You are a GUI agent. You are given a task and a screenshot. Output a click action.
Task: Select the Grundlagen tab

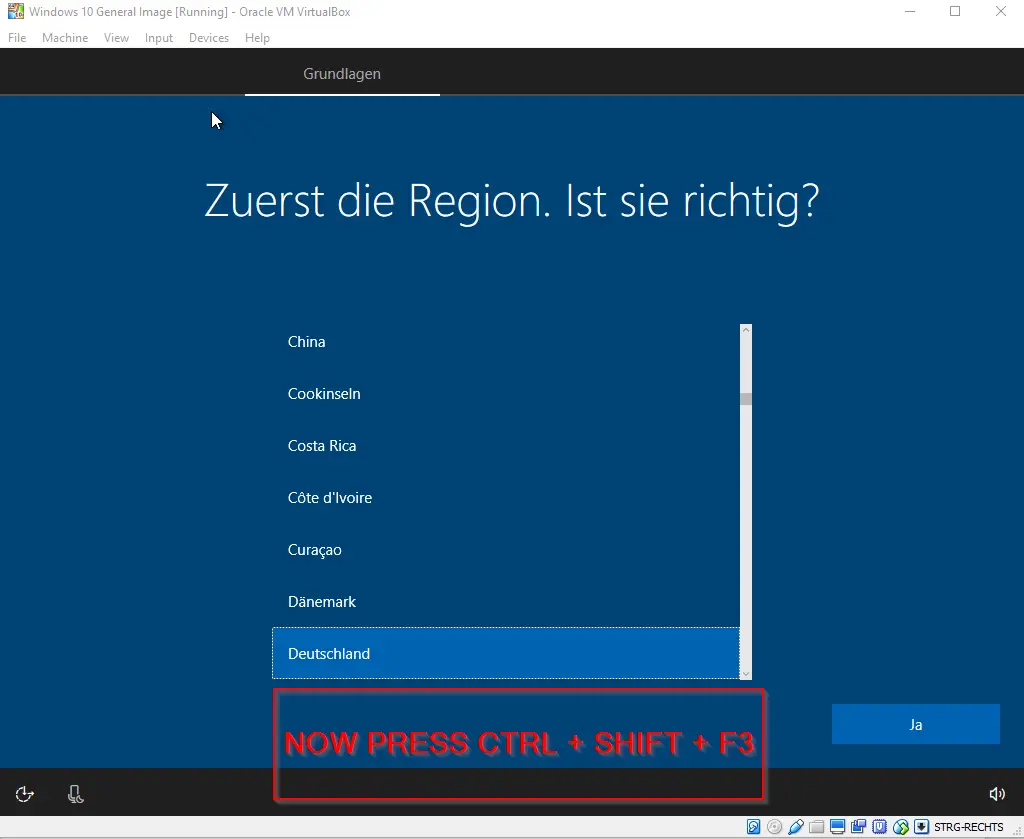[342, 74]
